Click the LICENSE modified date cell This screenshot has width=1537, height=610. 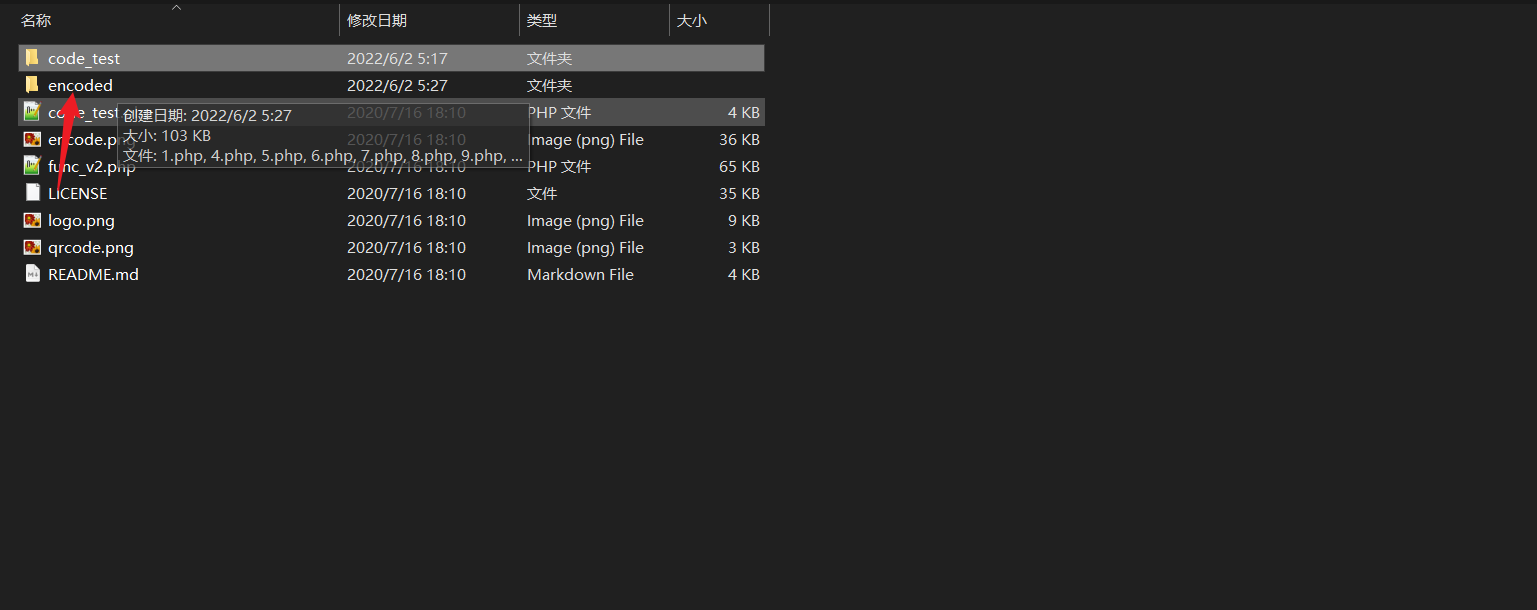click(406, 194)
